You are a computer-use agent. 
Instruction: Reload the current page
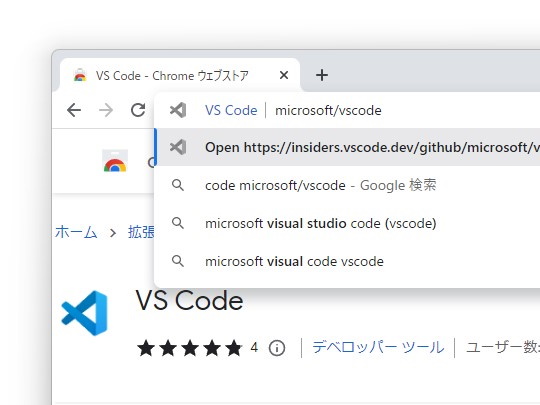point(138,110)
